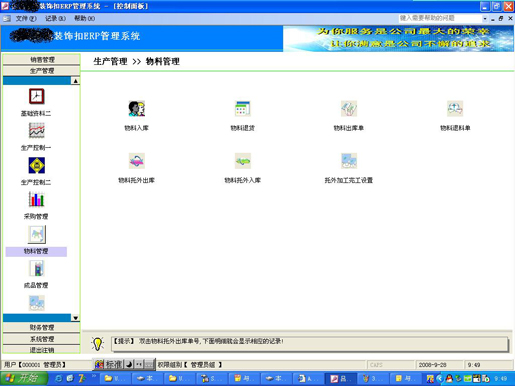Select the 生产控制一 chart icon
Image resolution: width=515 pixels, height=386 pixels.
[x=36, y=131]
